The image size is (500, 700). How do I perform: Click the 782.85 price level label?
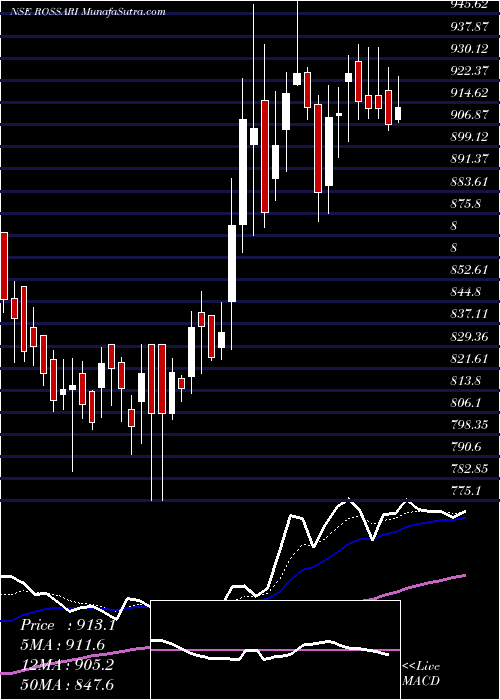470,469
